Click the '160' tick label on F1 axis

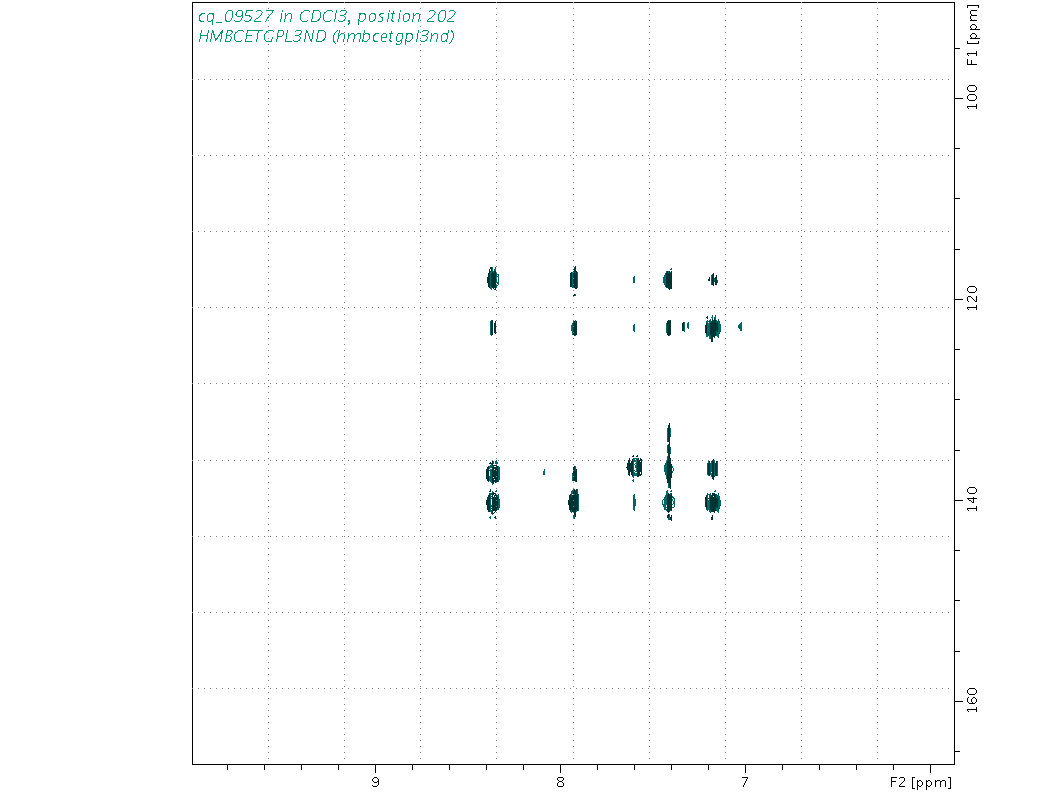(971, 700)
